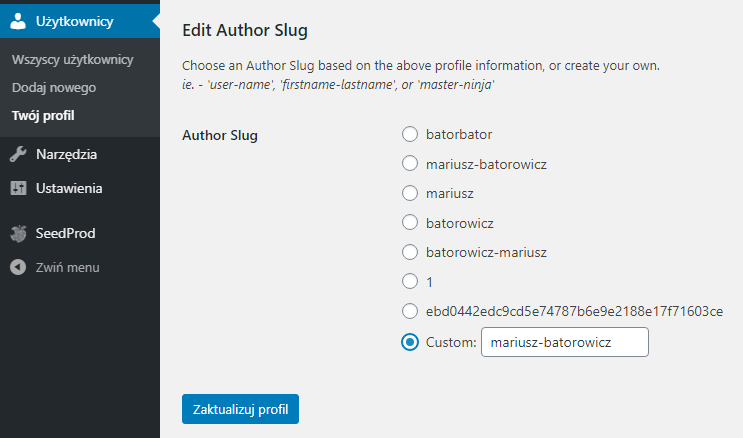
Task: Click the SeedProd leaf icon
Action: tap(18, 233)
